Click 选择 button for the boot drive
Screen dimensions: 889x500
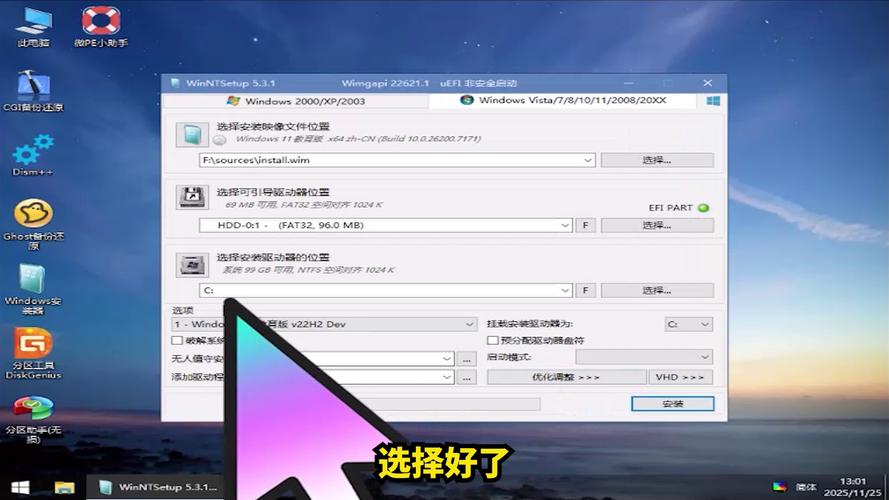click(657, 225)
